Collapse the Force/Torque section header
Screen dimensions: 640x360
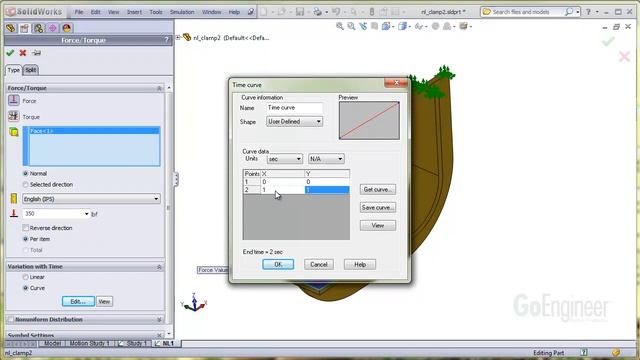tap(159, 88)
